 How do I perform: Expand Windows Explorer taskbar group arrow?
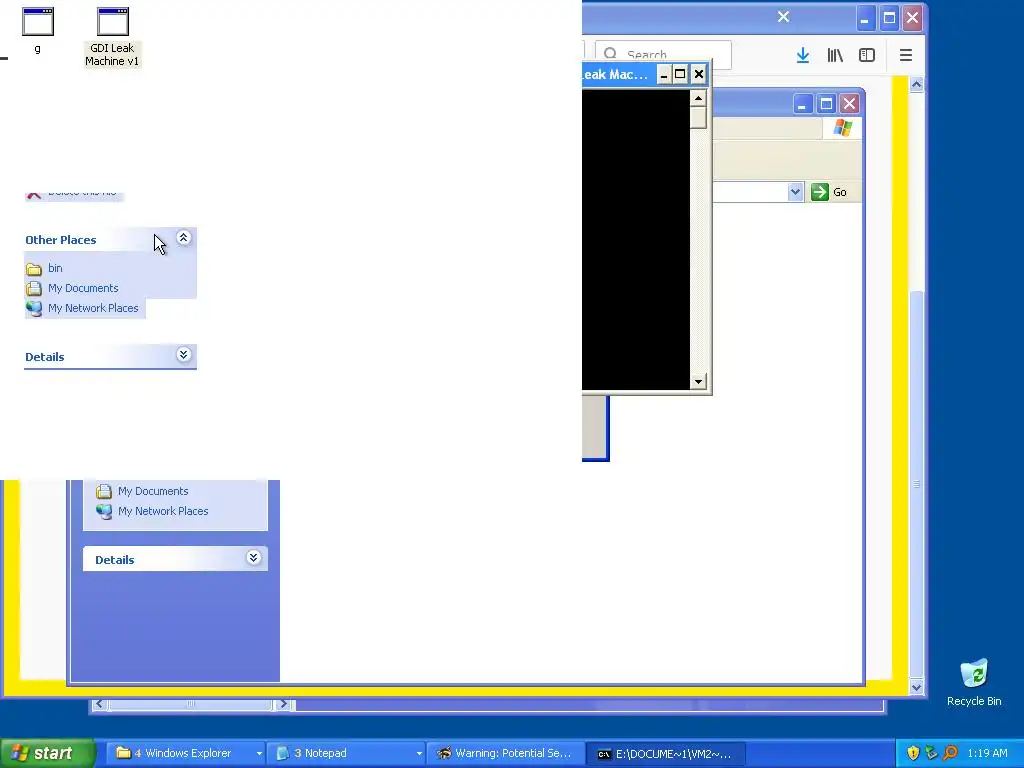pyautogui.click(x=259, y=754)
